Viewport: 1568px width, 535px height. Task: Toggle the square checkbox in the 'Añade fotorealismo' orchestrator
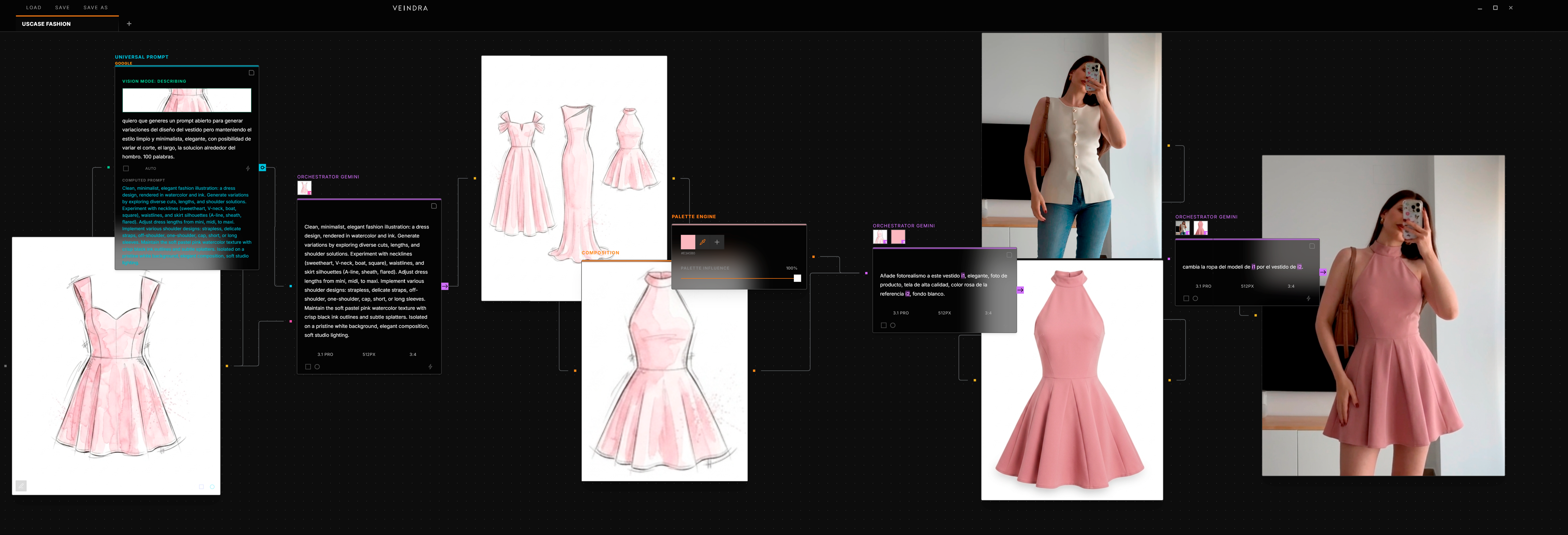click(884, 326)
